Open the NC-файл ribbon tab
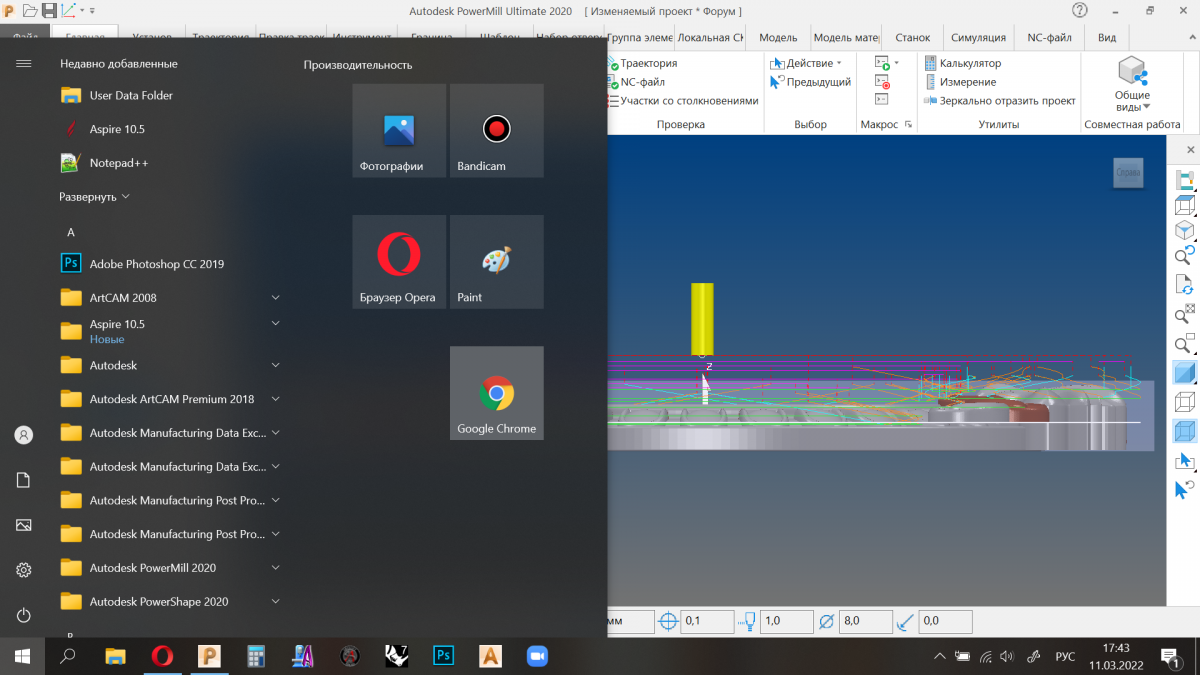 [x=1049, y=38]
